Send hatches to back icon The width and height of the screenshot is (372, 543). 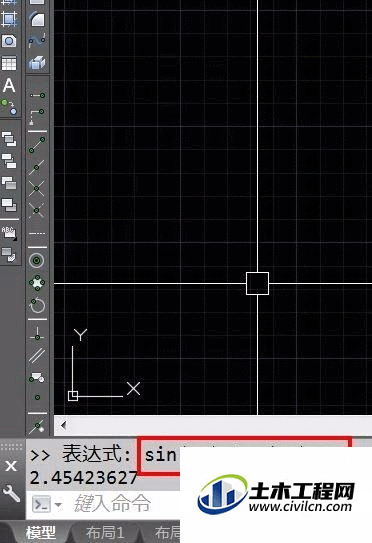click(x=9, y=255)
